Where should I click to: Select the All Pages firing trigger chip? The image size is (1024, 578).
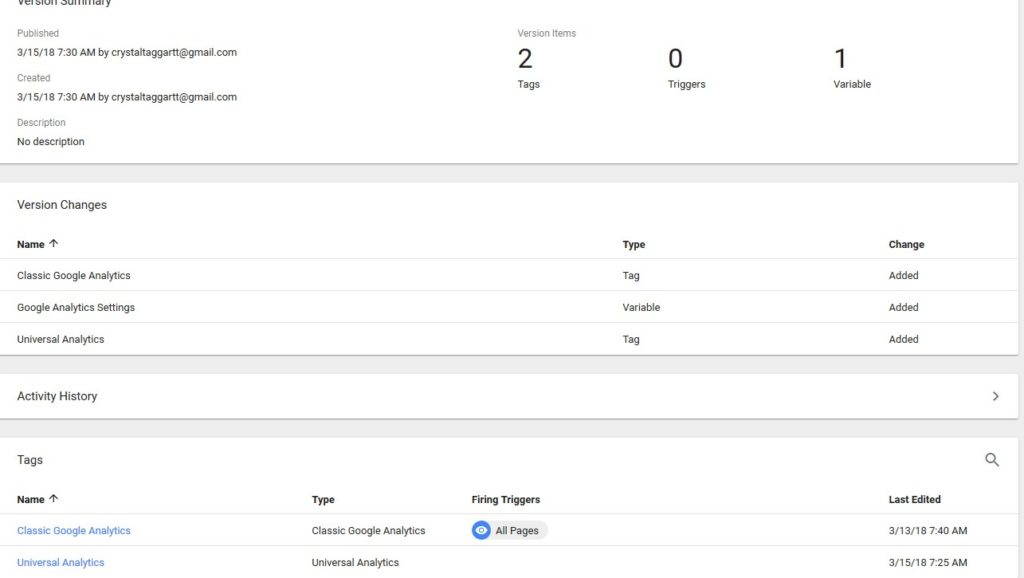[x=509, y=530]
